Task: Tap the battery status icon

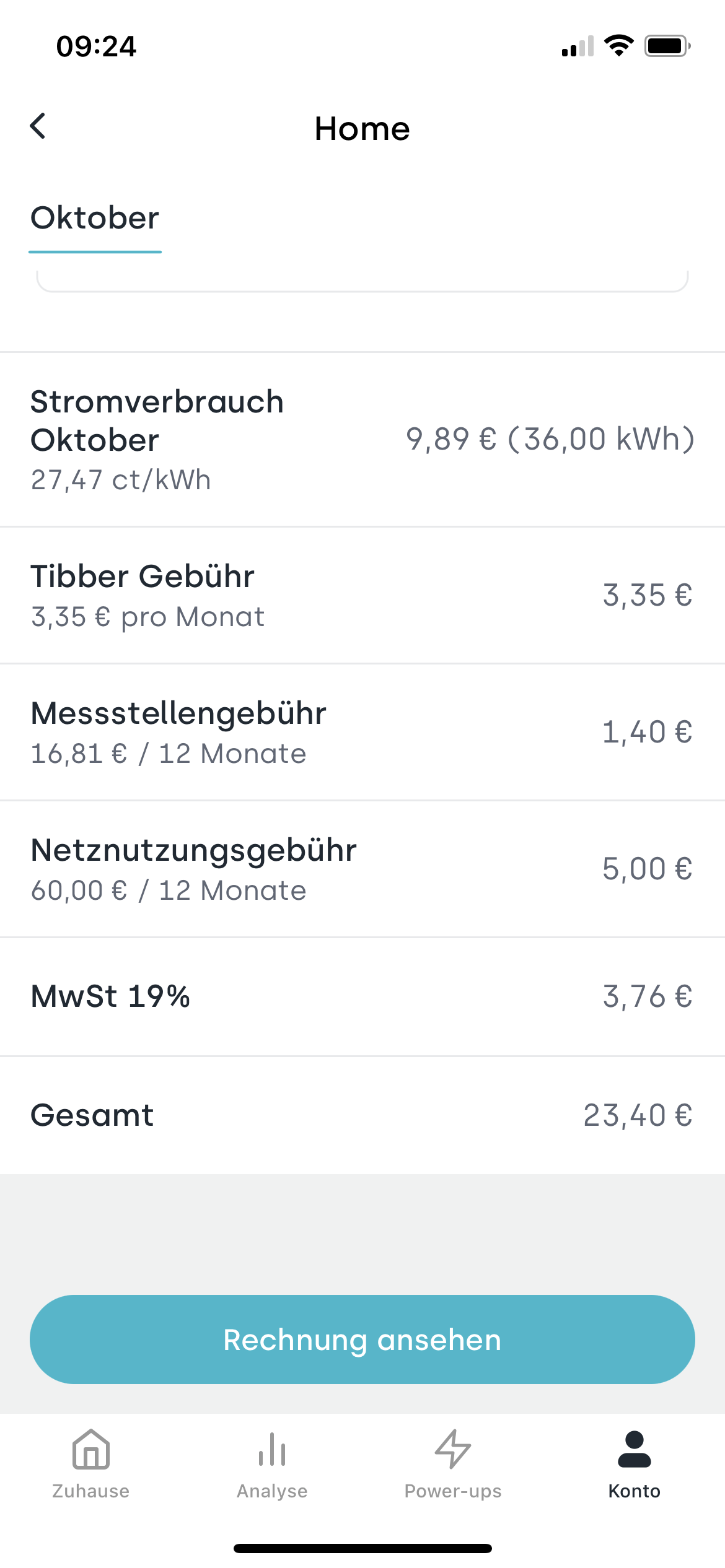Action: point(667,46)
